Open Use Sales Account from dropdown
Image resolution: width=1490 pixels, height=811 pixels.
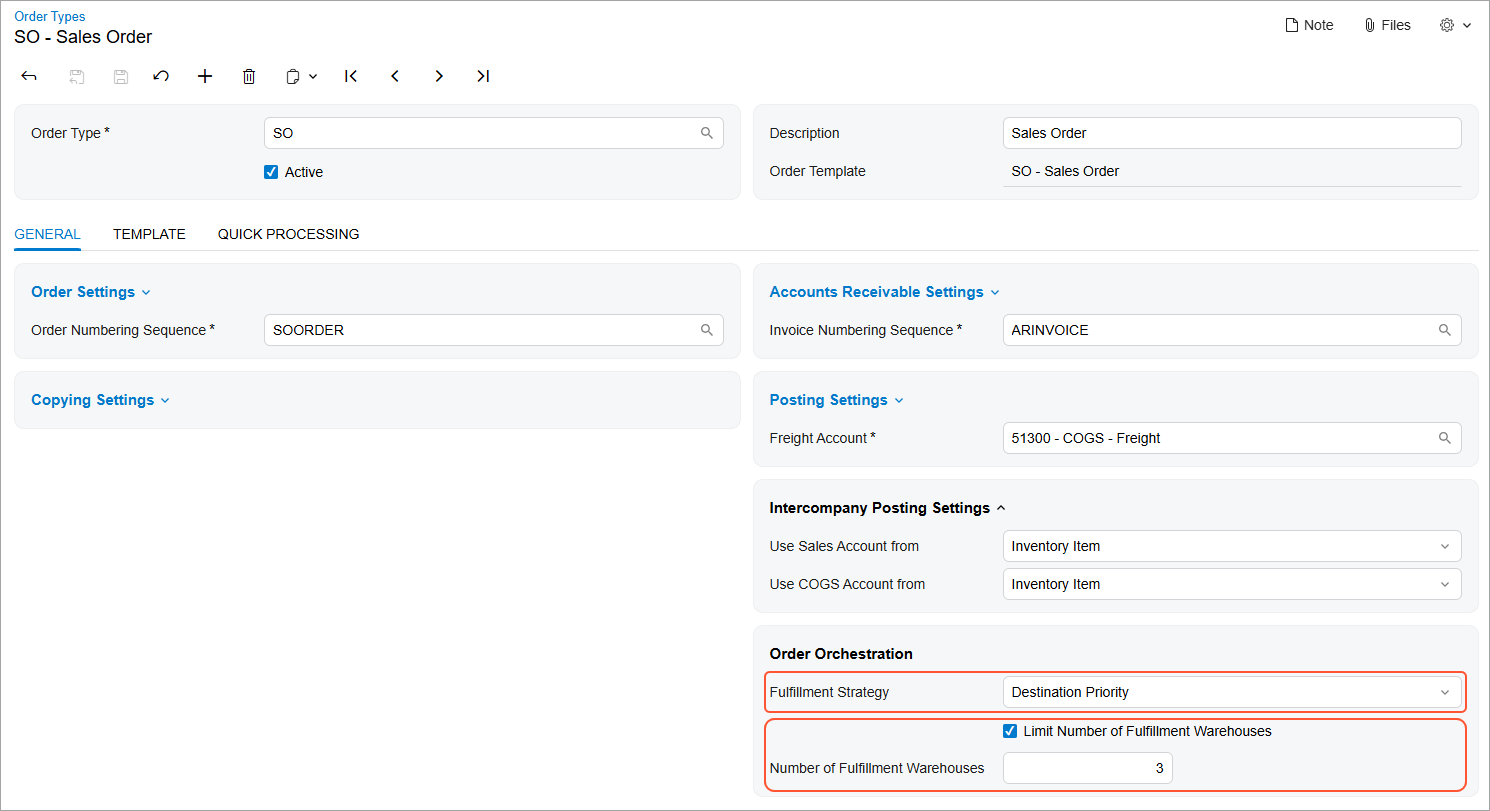point(1231,546)
